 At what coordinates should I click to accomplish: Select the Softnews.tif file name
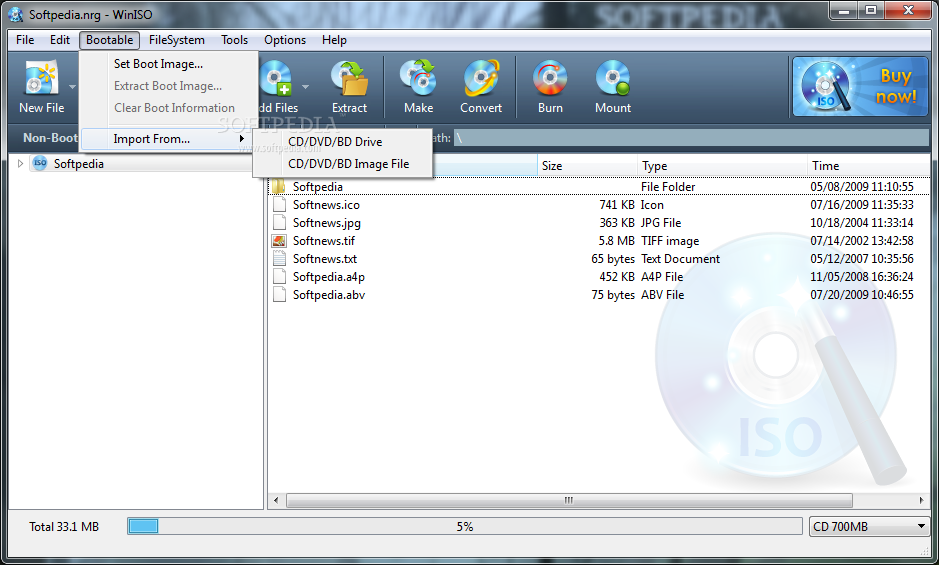(323, 241)
